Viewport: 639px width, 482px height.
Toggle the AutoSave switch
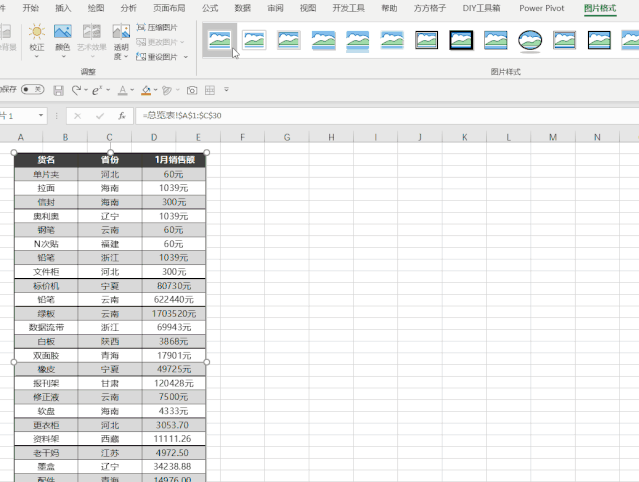click(x=33, y=89)
